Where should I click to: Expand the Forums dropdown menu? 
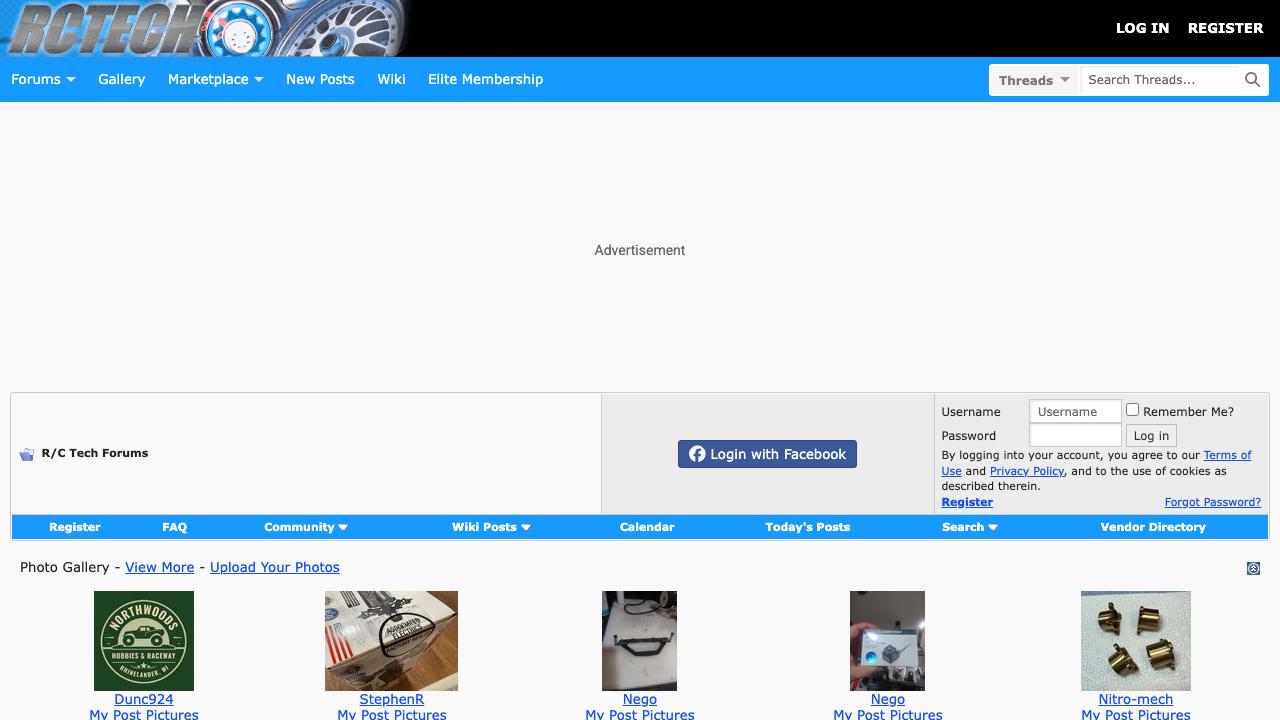pyautogui.click(x=43, y=80)
